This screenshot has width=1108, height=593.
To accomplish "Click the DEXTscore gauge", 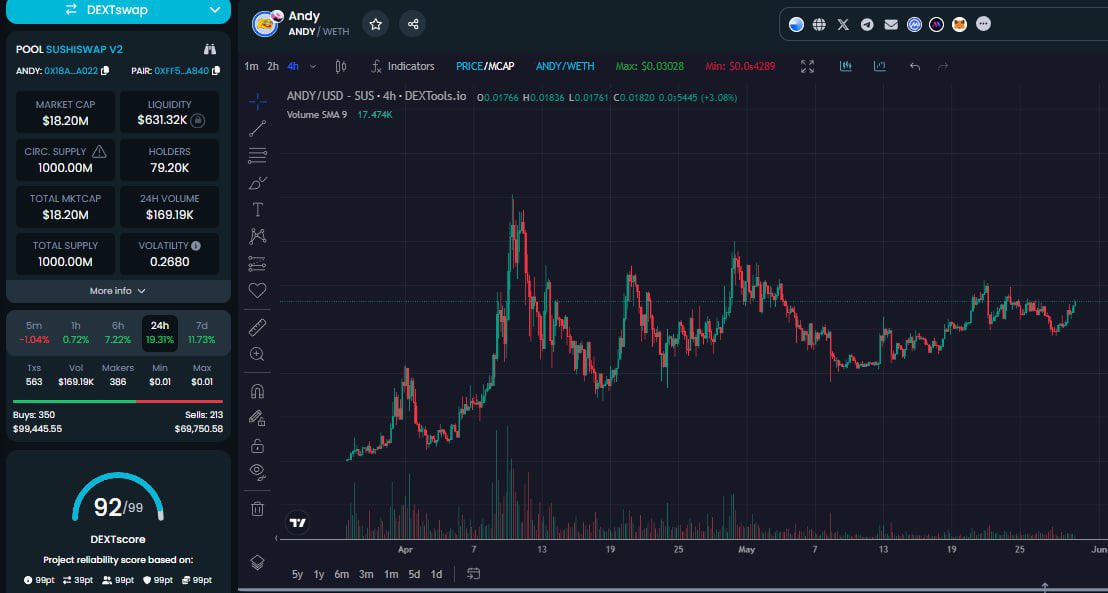I will (x=118, y=499).
